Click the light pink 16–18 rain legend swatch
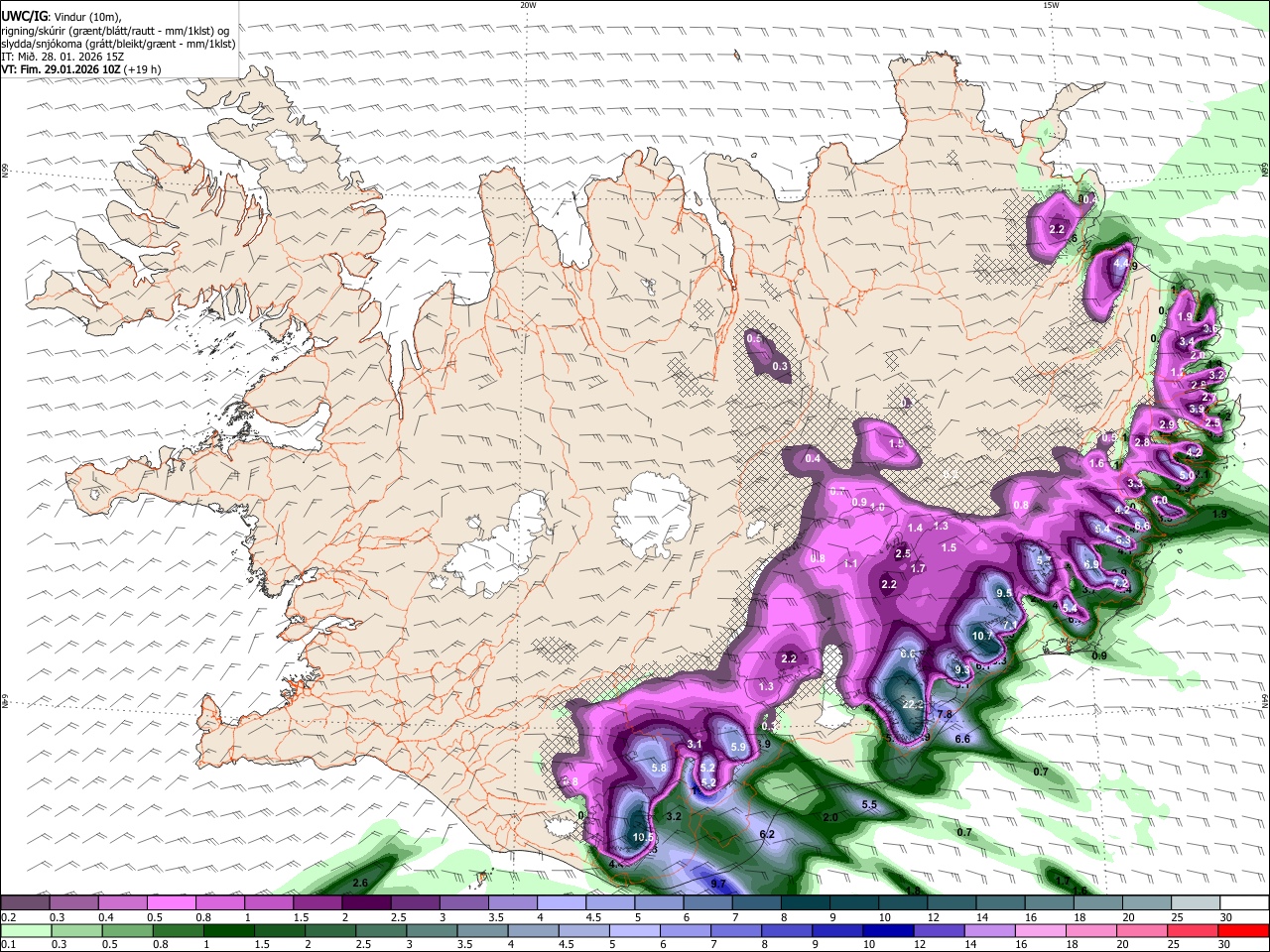Screen dimensions: 1270x952 click(x=1042, y=931)
